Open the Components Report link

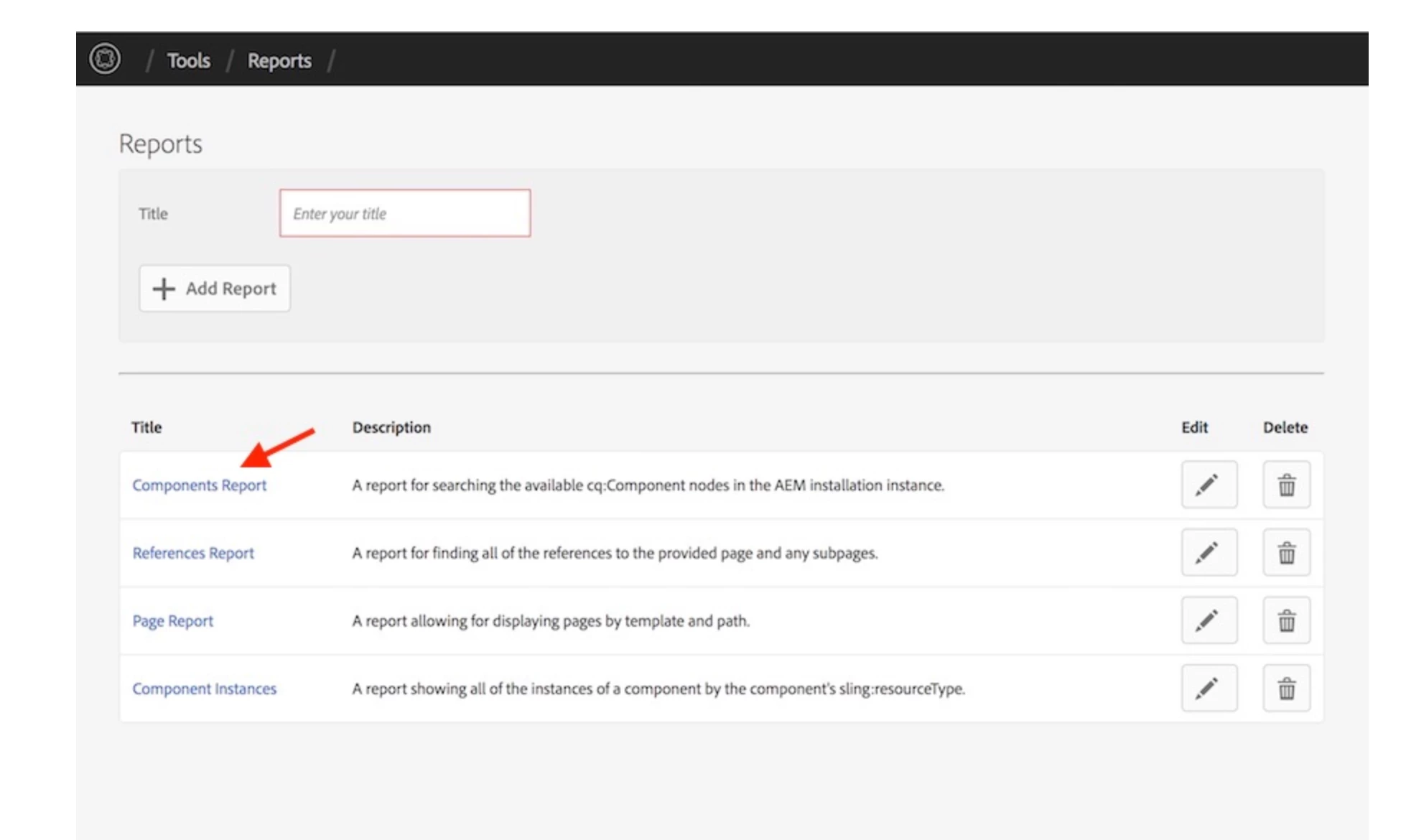(x=199, y=485)
